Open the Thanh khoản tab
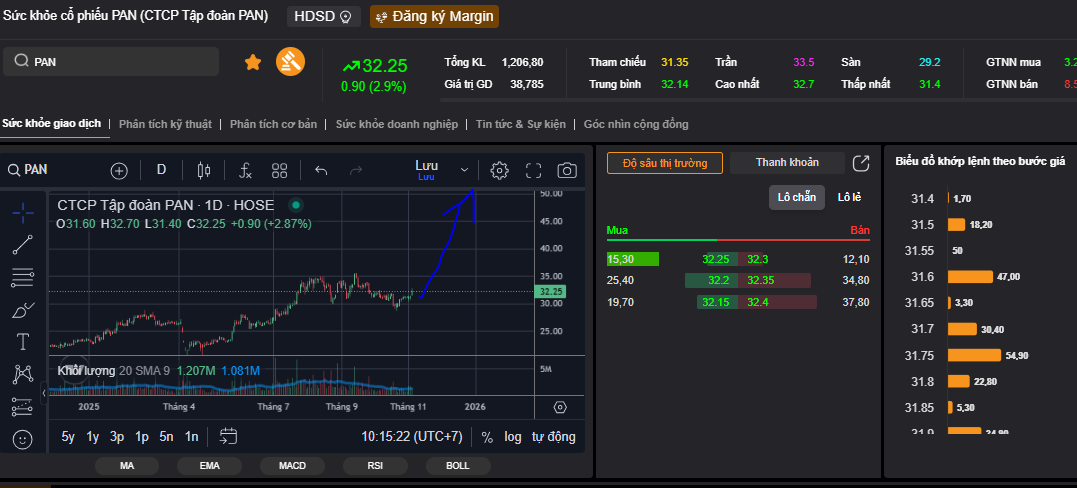 [787, 162]
